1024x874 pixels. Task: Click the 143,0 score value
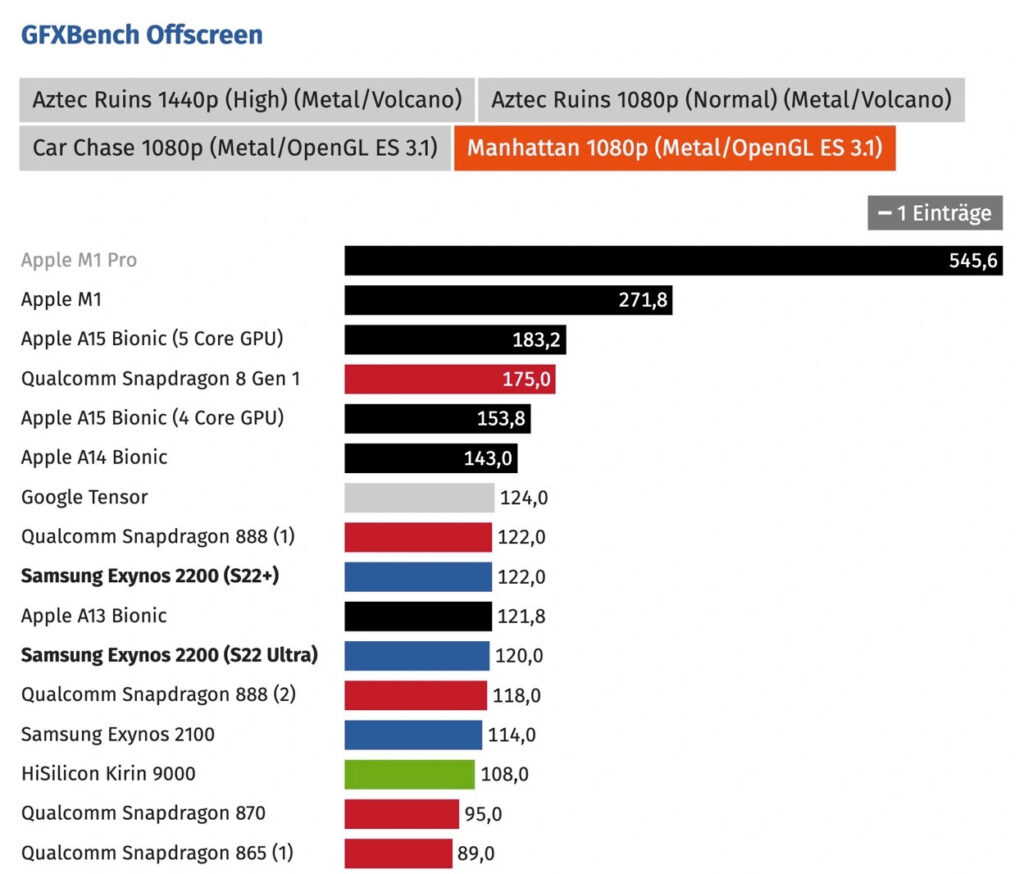(x=488, y=459)
